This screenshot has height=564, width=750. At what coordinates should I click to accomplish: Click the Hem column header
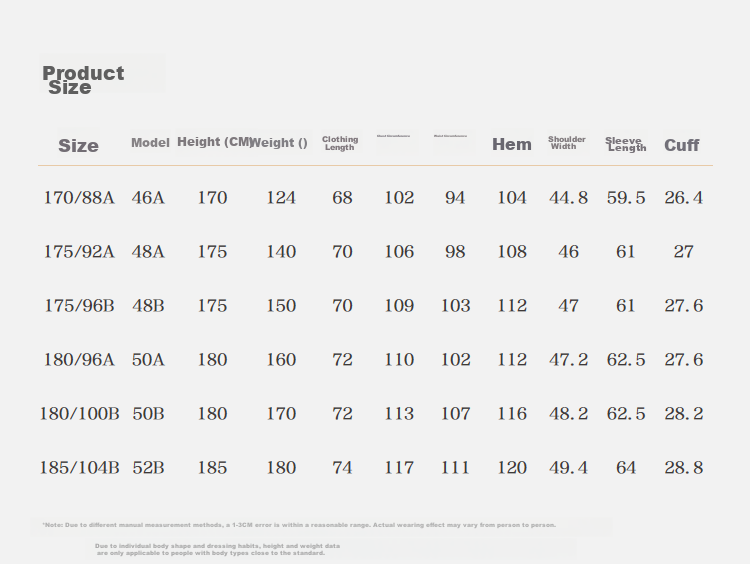pyautogui.click(x=512, y=144)
